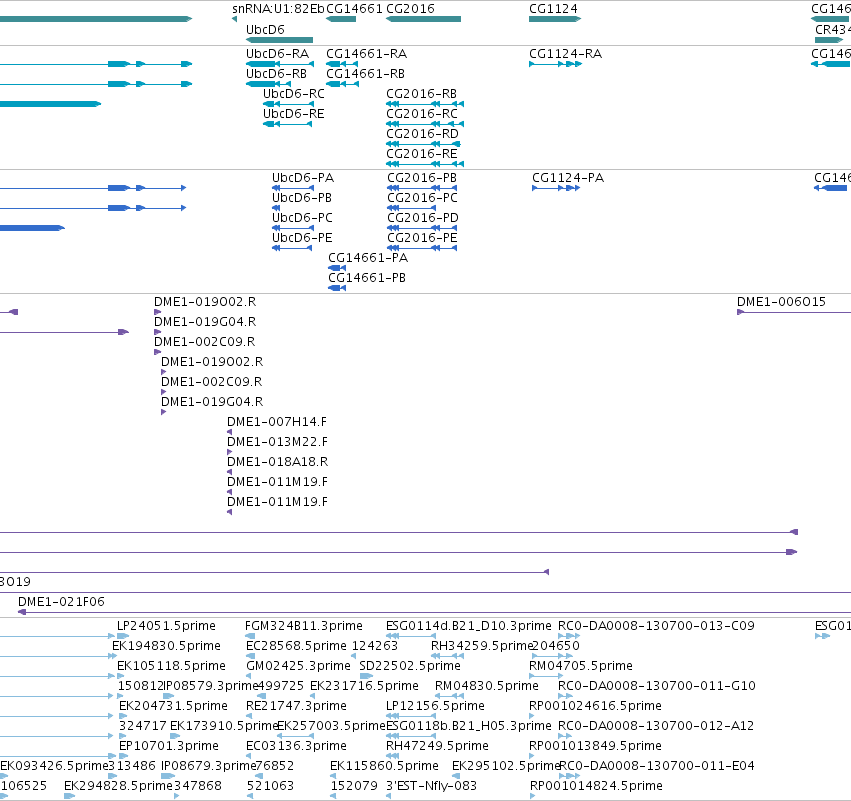Viewport: 851px width, 801px height.
Task: Click the CG2016-PC protein label
Action: (422, 198)
